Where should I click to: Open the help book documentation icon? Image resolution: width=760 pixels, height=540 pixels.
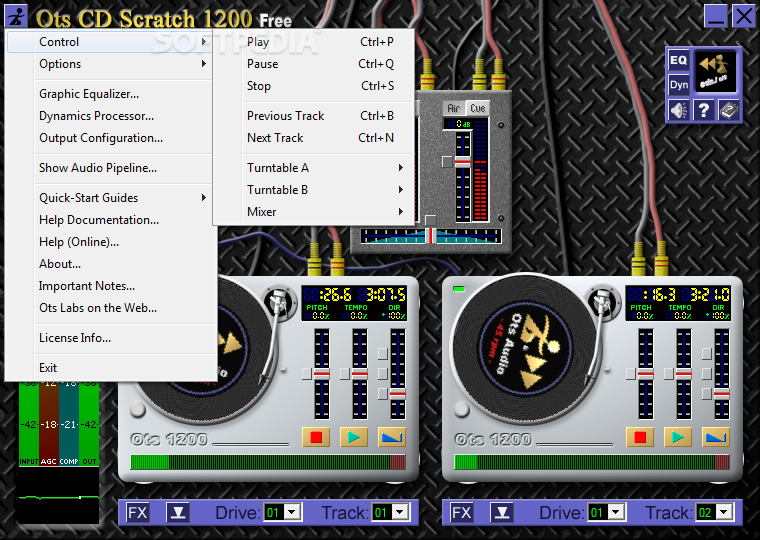(x=728, y=111)
